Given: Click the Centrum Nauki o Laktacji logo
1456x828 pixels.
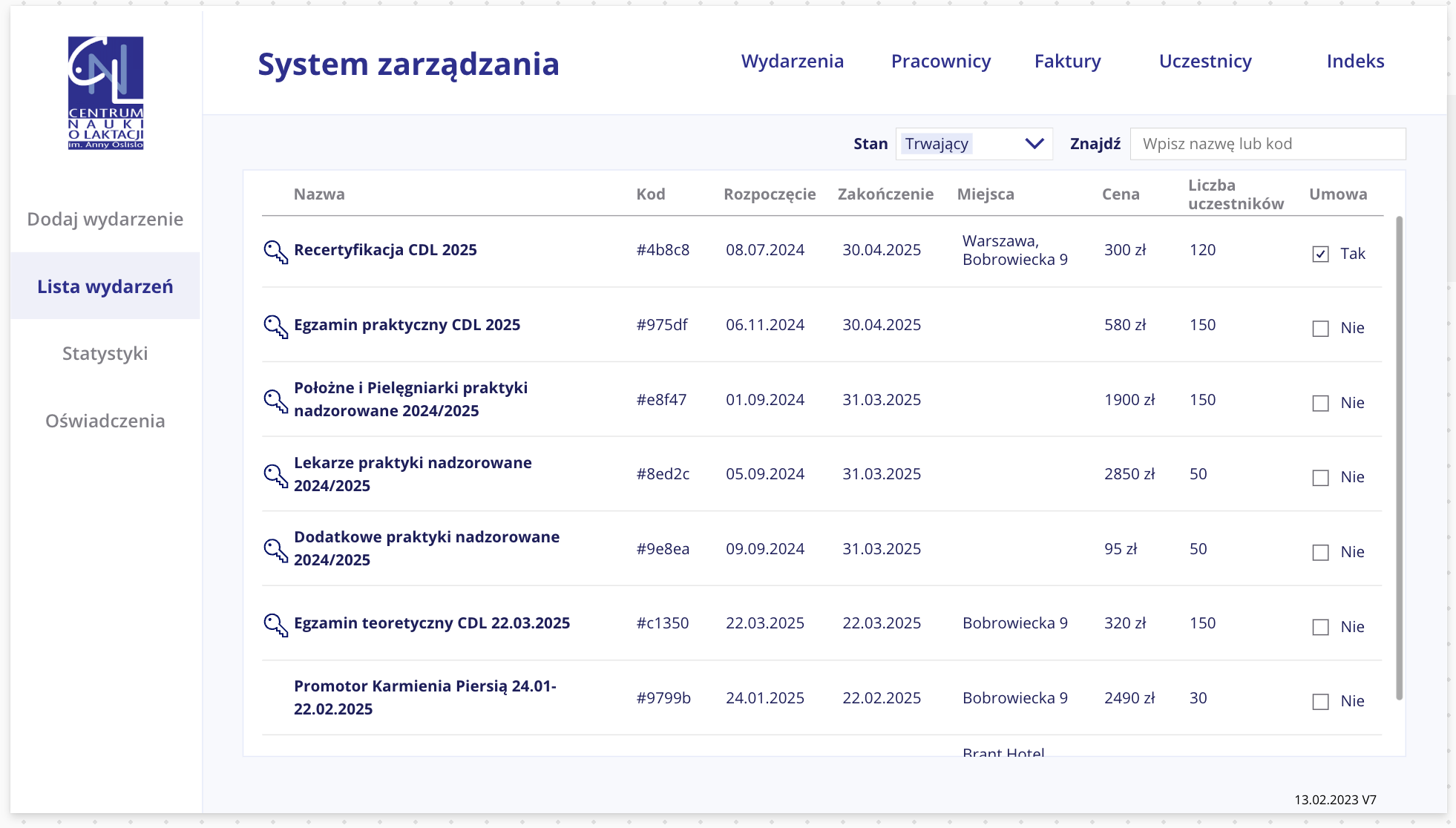Looking at the screenshot, I should pos(105,93).
